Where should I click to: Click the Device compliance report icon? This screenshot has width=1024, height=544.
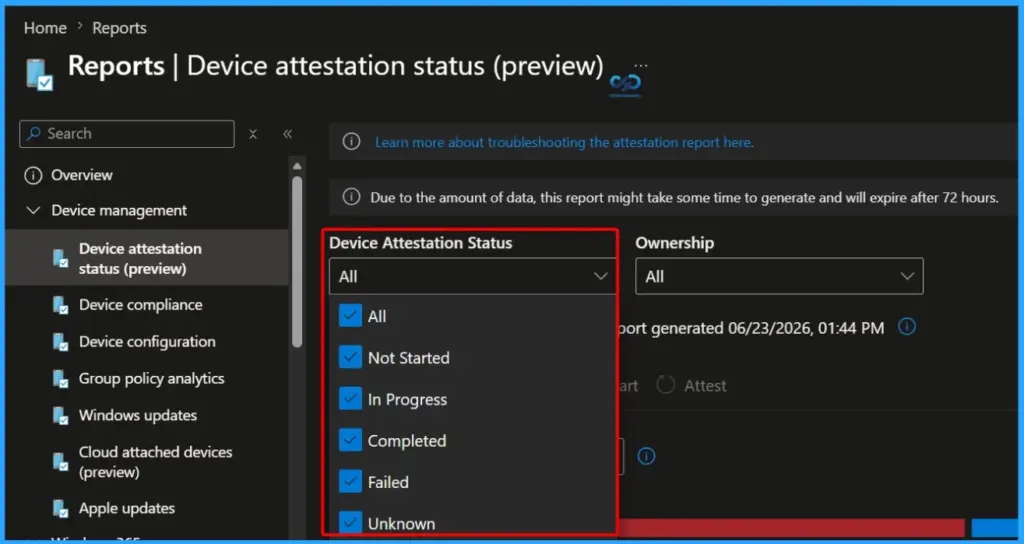pos(60,305)
